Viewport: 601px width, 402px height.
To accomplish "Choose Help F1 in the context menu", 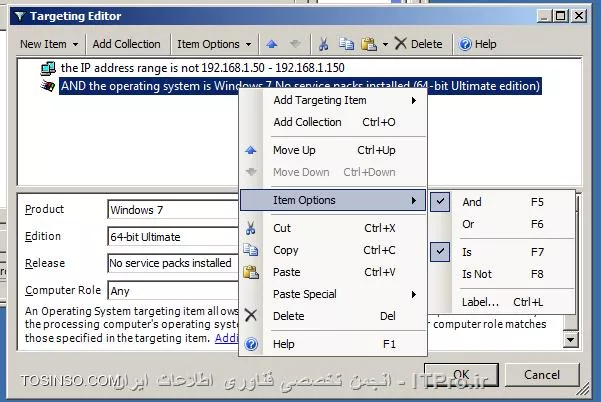I will (333, 344).
